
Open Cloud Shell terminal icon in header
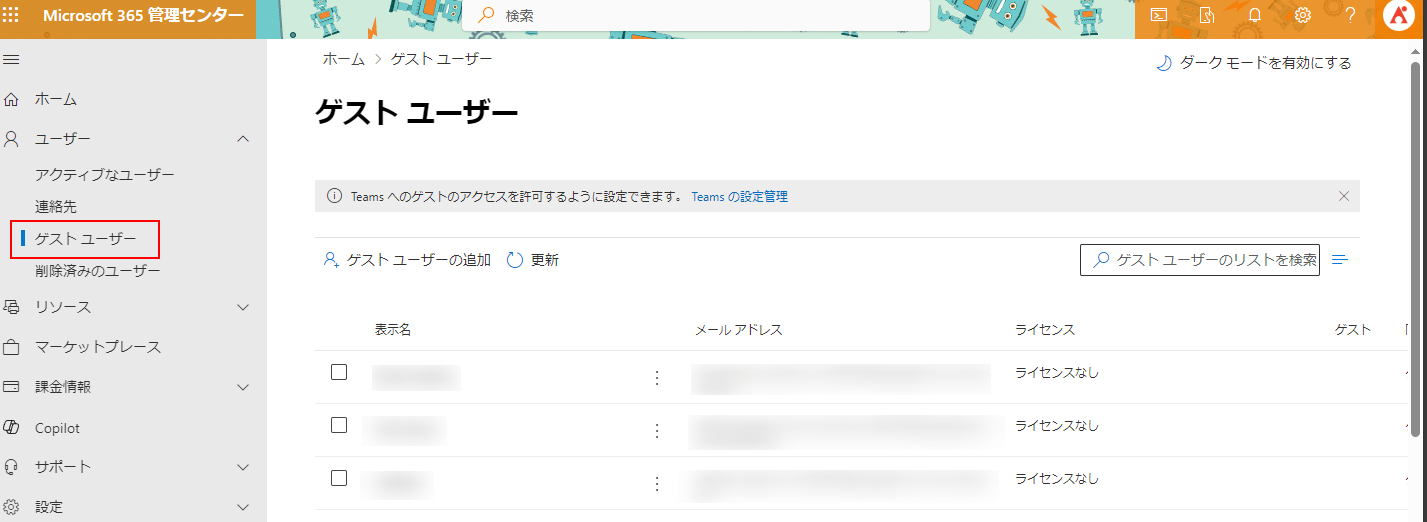1159,15
